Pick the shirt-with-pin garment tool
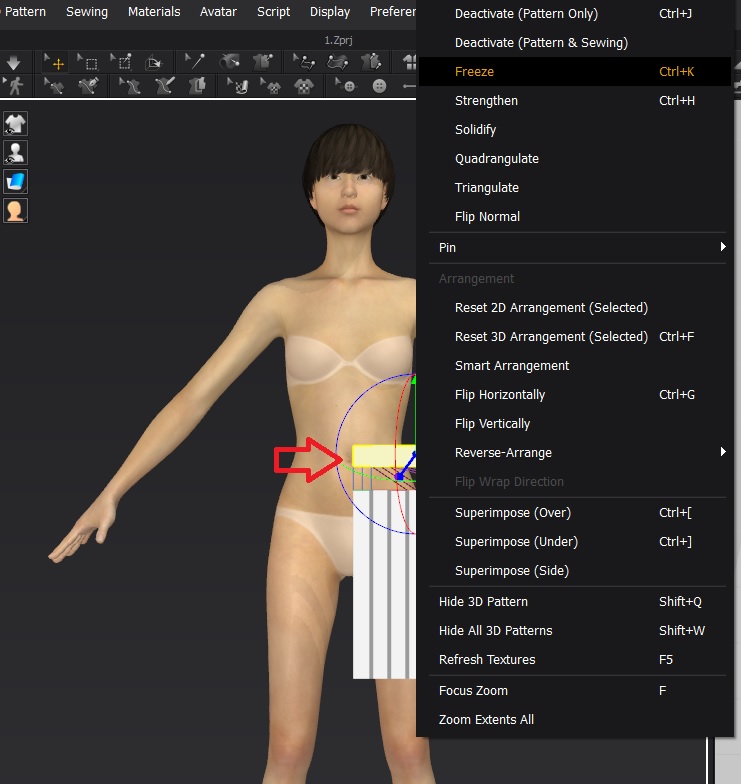This screenshot has width=741, height=784. (262, 62)
